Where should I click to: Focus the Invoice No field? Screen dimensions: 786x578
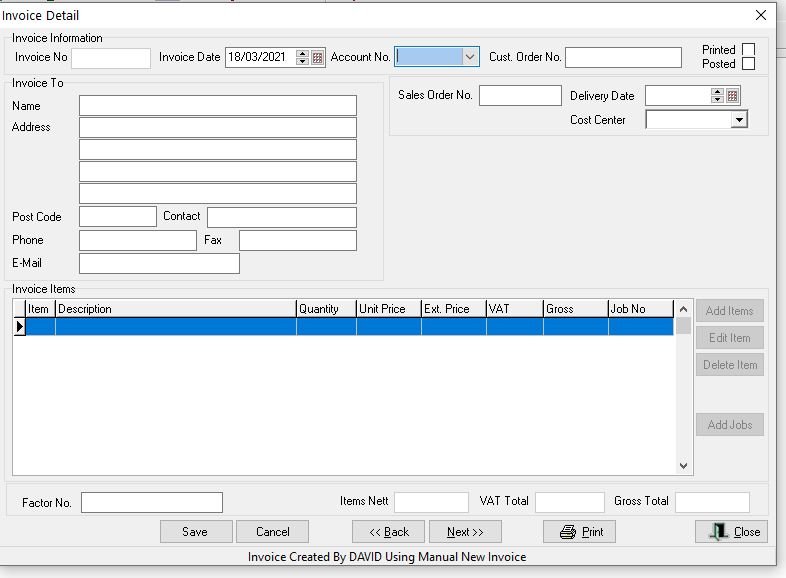pos(111,58)
